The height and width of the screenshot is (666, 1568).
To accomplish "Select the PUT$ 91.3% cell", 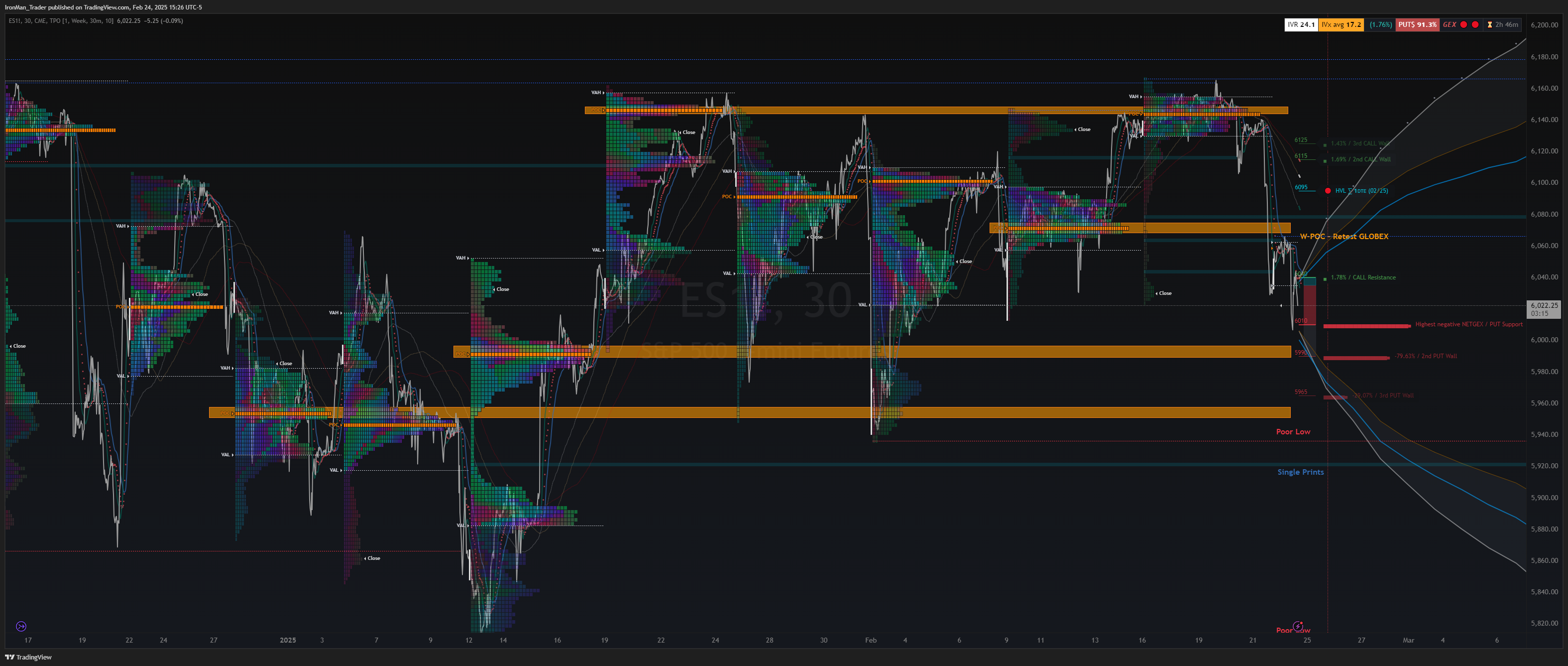I will (x=1417, y=24).
